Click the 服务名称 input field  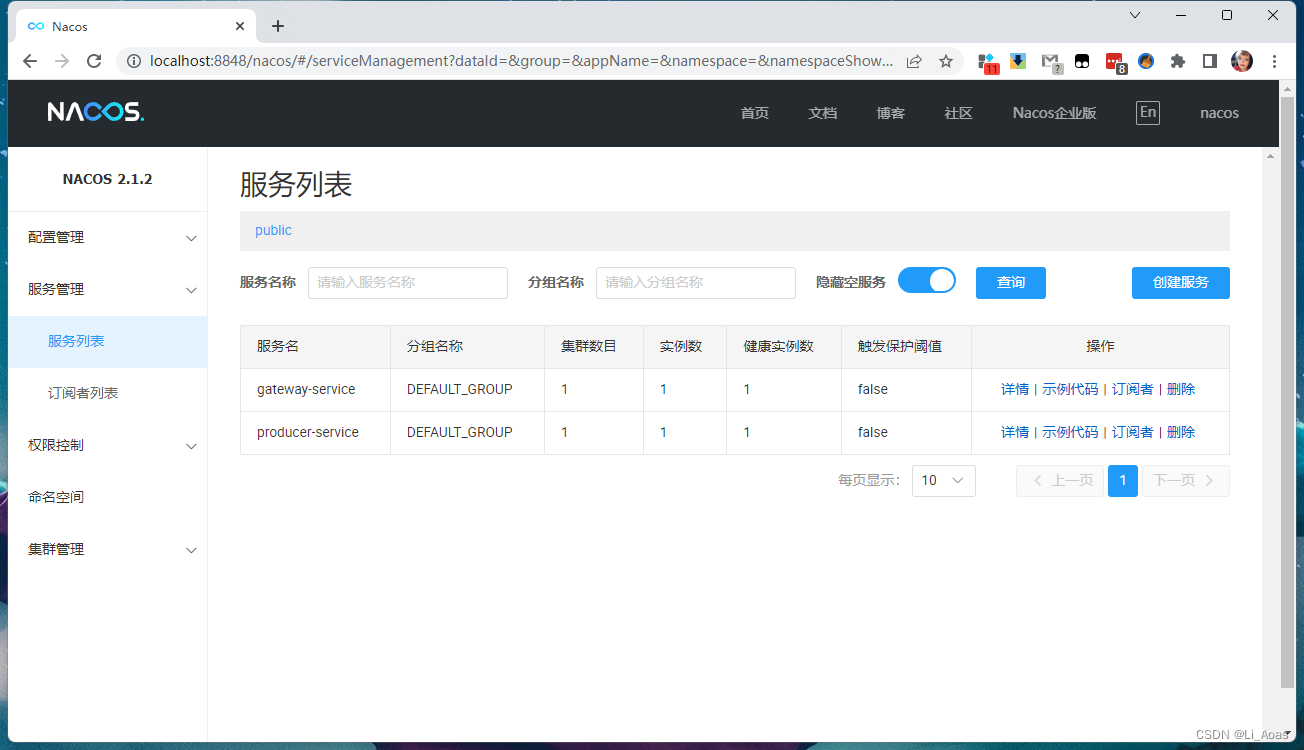(x=408, y=283)
